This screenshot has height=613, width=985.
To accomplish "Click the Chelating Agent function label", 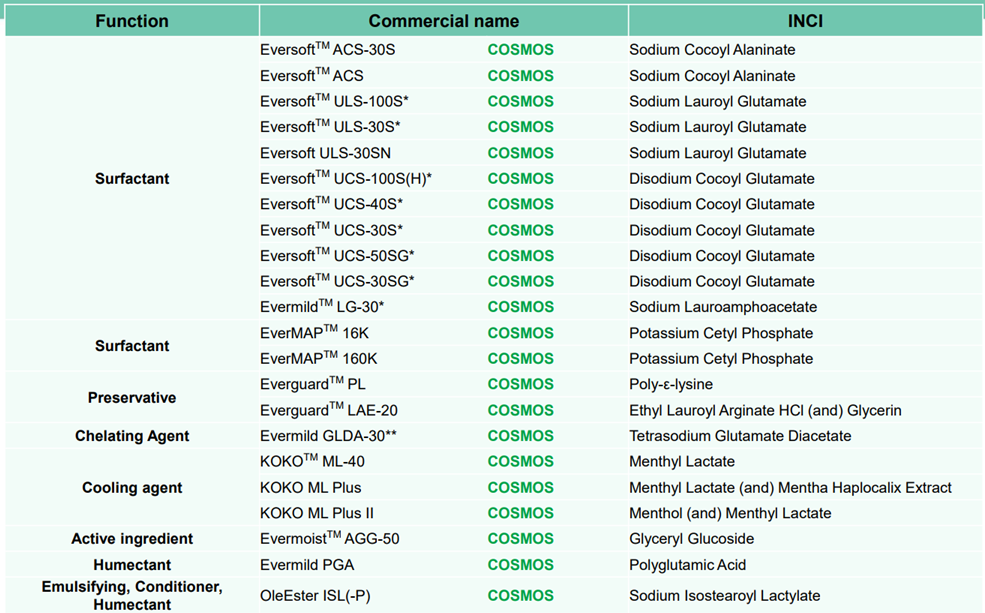I will (132, 436).
